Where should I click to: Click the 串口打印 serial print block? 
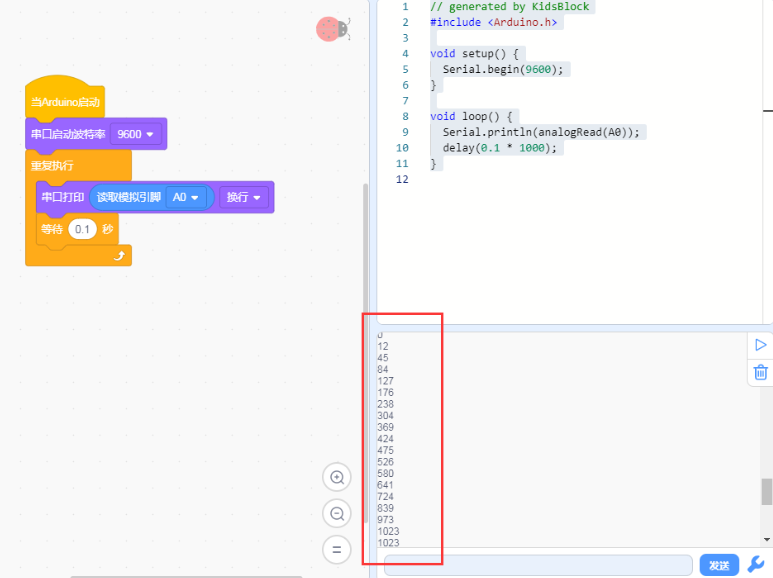tap(63, 197)
